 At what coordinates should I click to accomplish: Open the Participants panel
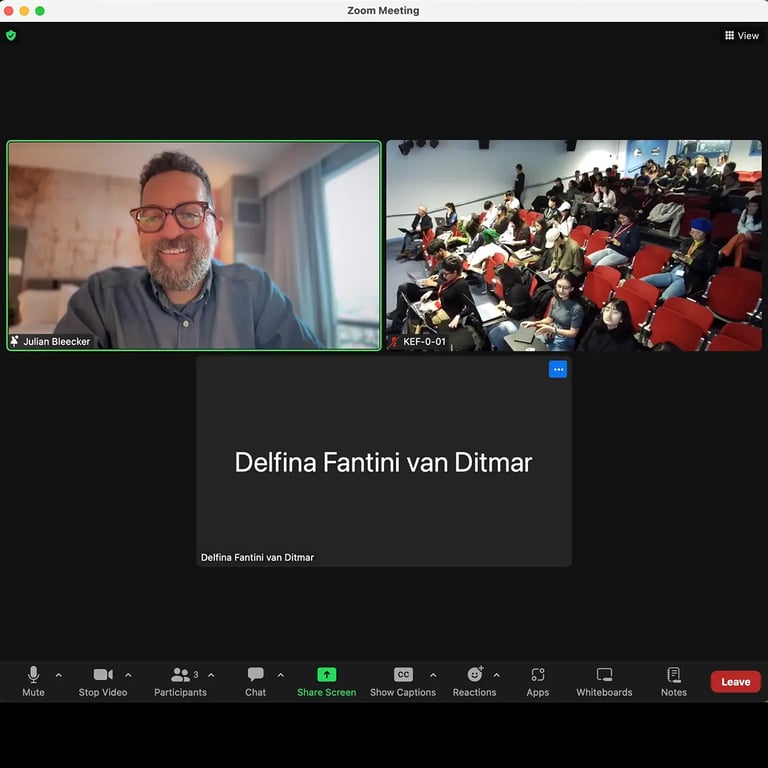(180, 681)
